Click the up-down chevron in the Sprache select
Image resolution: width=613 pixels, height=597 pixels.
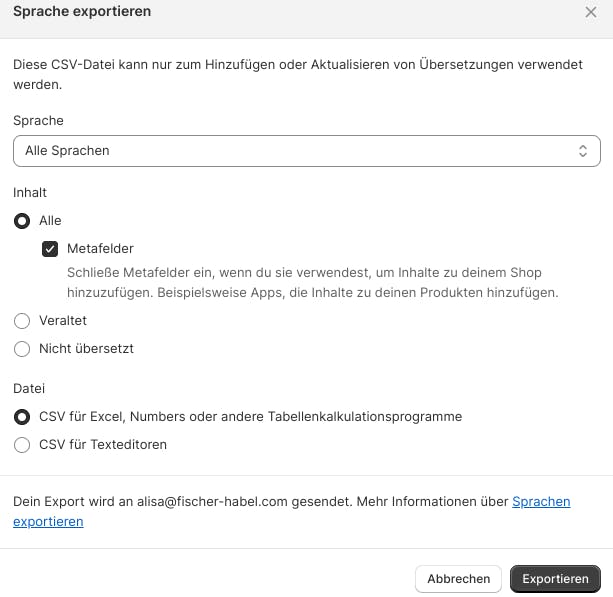click(583, 151)
